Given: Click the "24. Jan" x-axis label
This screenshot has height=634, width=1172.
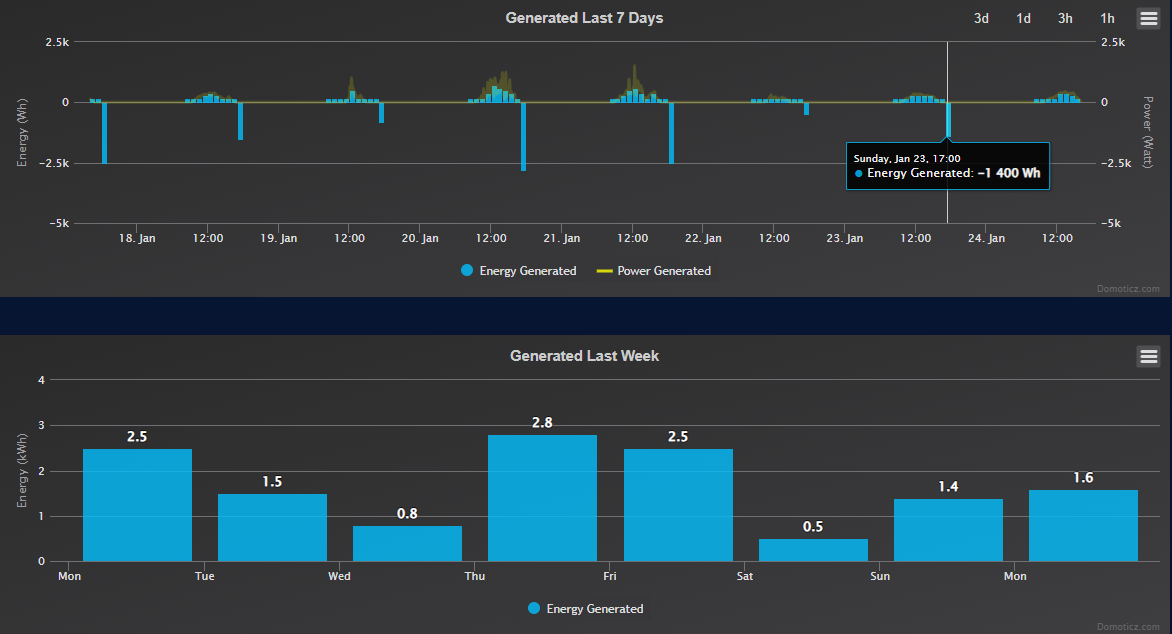Looking at the screenshot, I should pyautogui.click(x=986, y=238).
